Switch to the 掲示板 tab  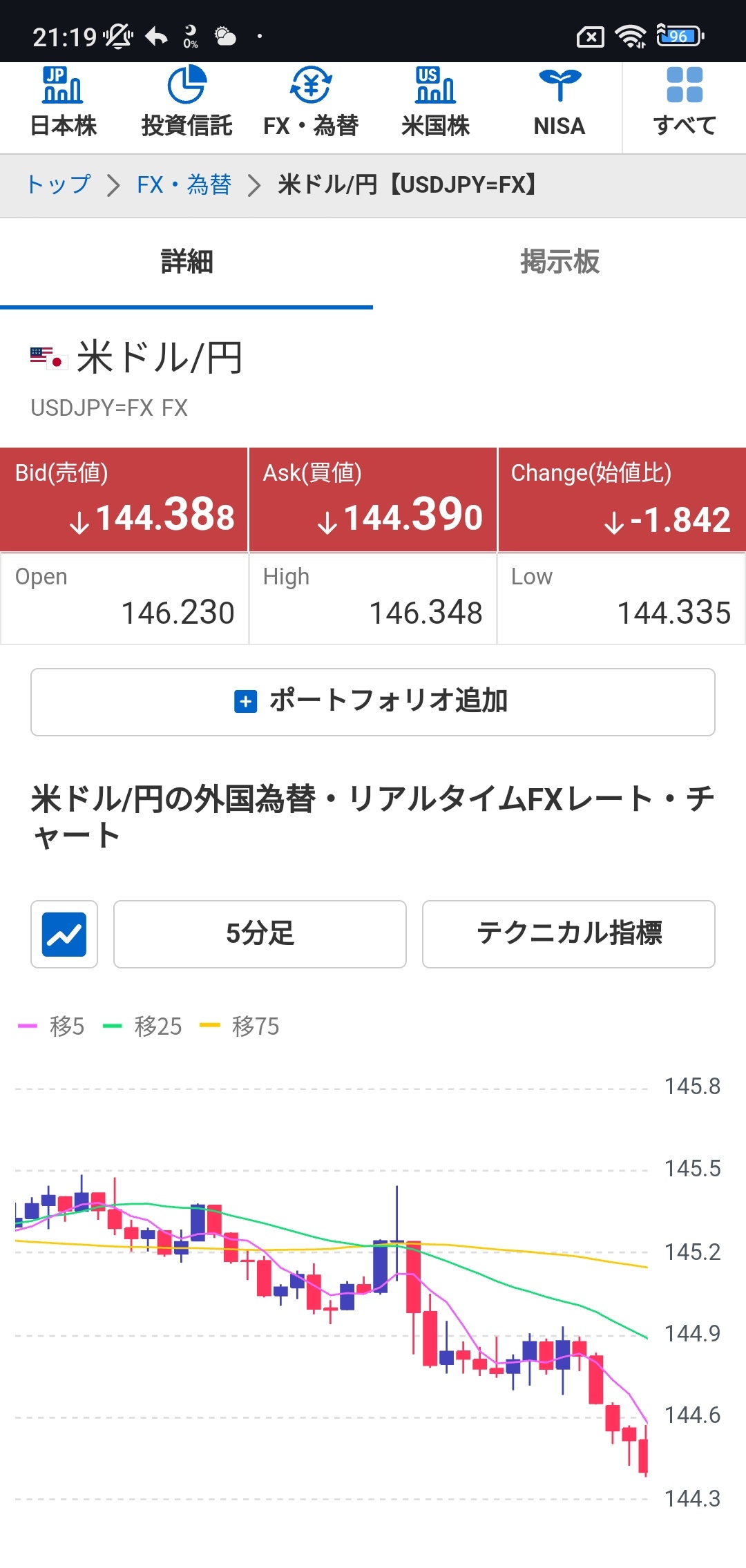[x=559, y=262]
